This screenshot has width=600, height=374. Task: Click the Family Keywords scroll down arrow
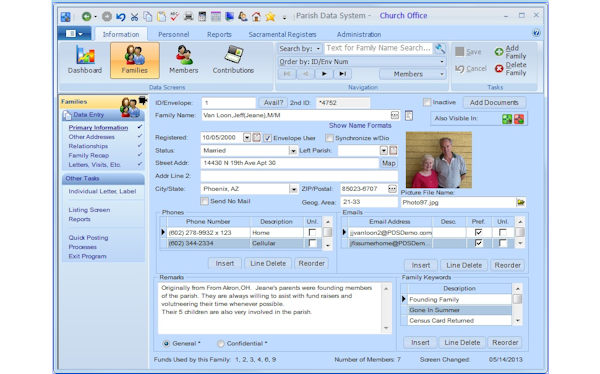tap(517, 321)
